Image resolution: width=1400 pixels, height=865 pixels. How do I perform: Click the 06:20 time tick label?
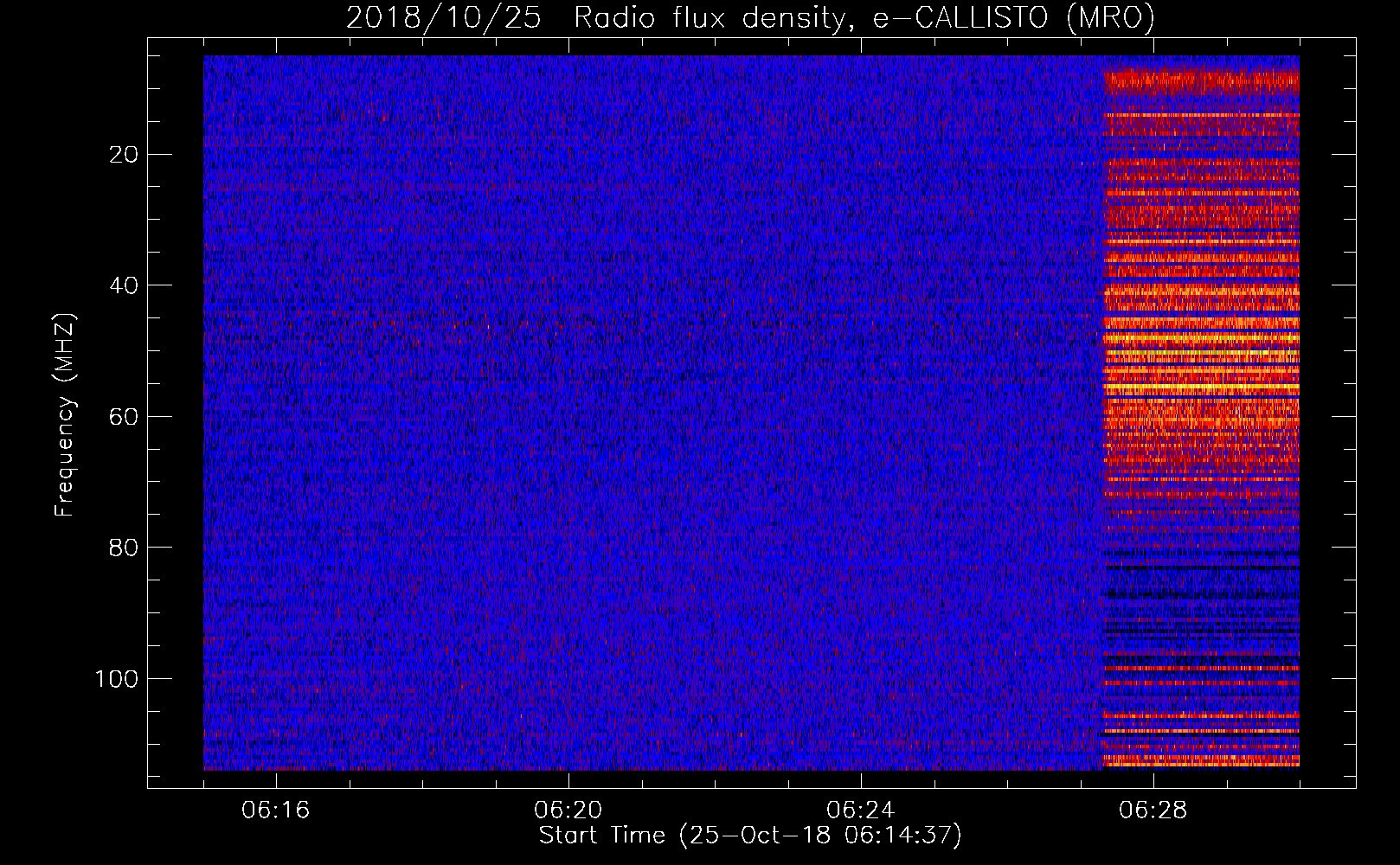pos(568,811)
